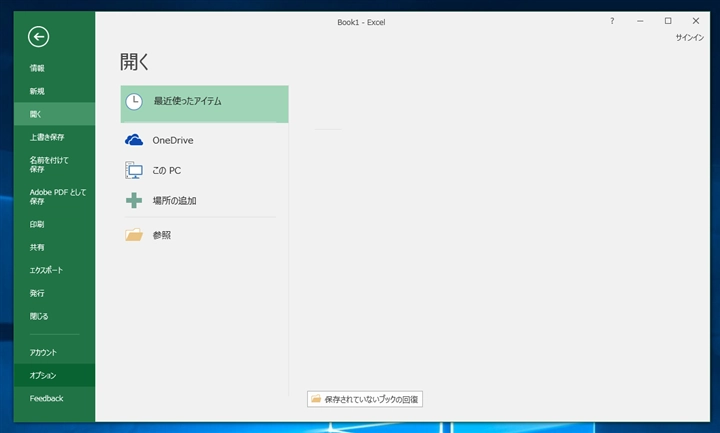This screenshot has width=720, height=433.
Task: Select 開く (Open) in the sidebar
Action: pyautogui.click(x=54, y=114)
